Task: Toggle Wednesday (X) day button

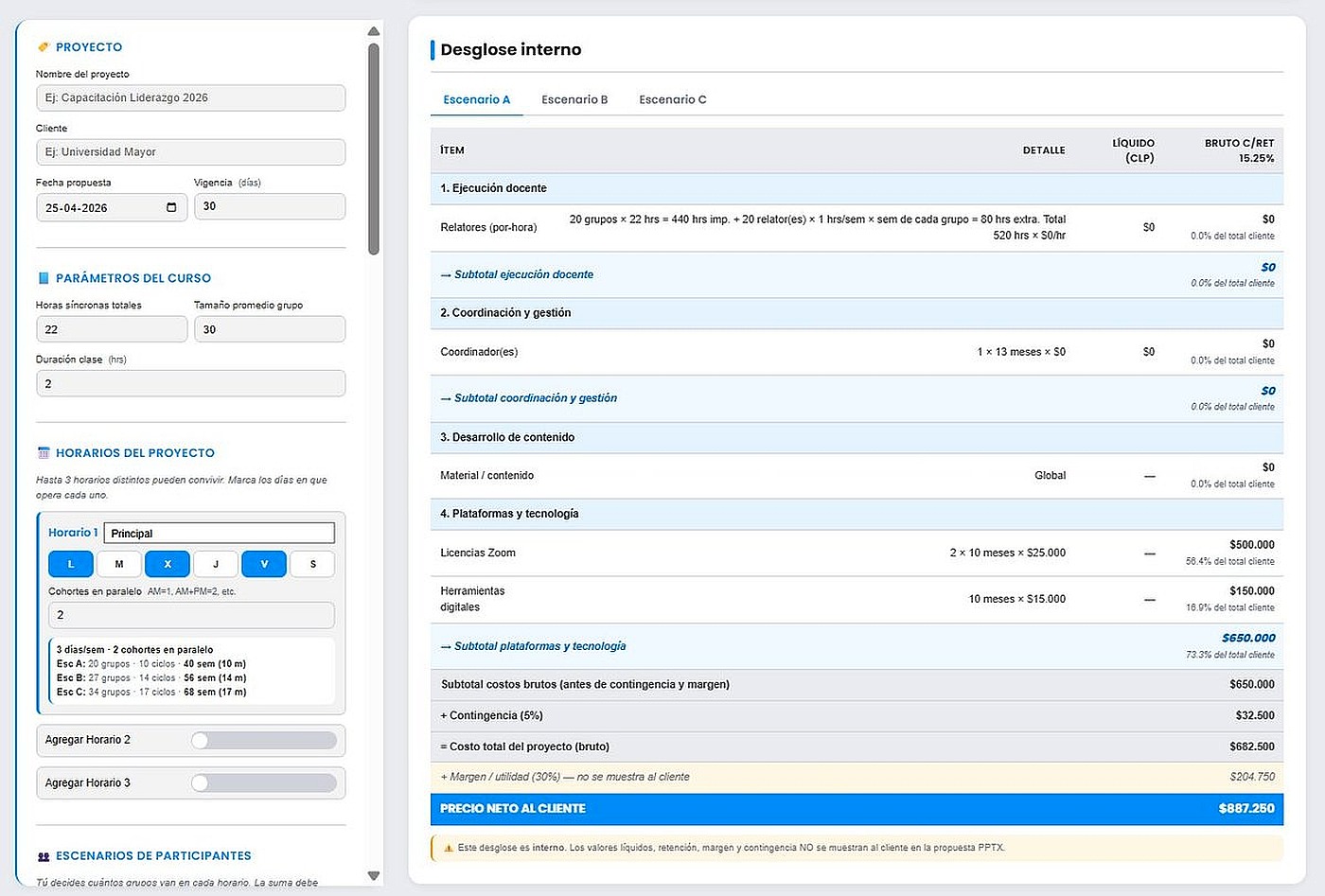Action: 168,564
